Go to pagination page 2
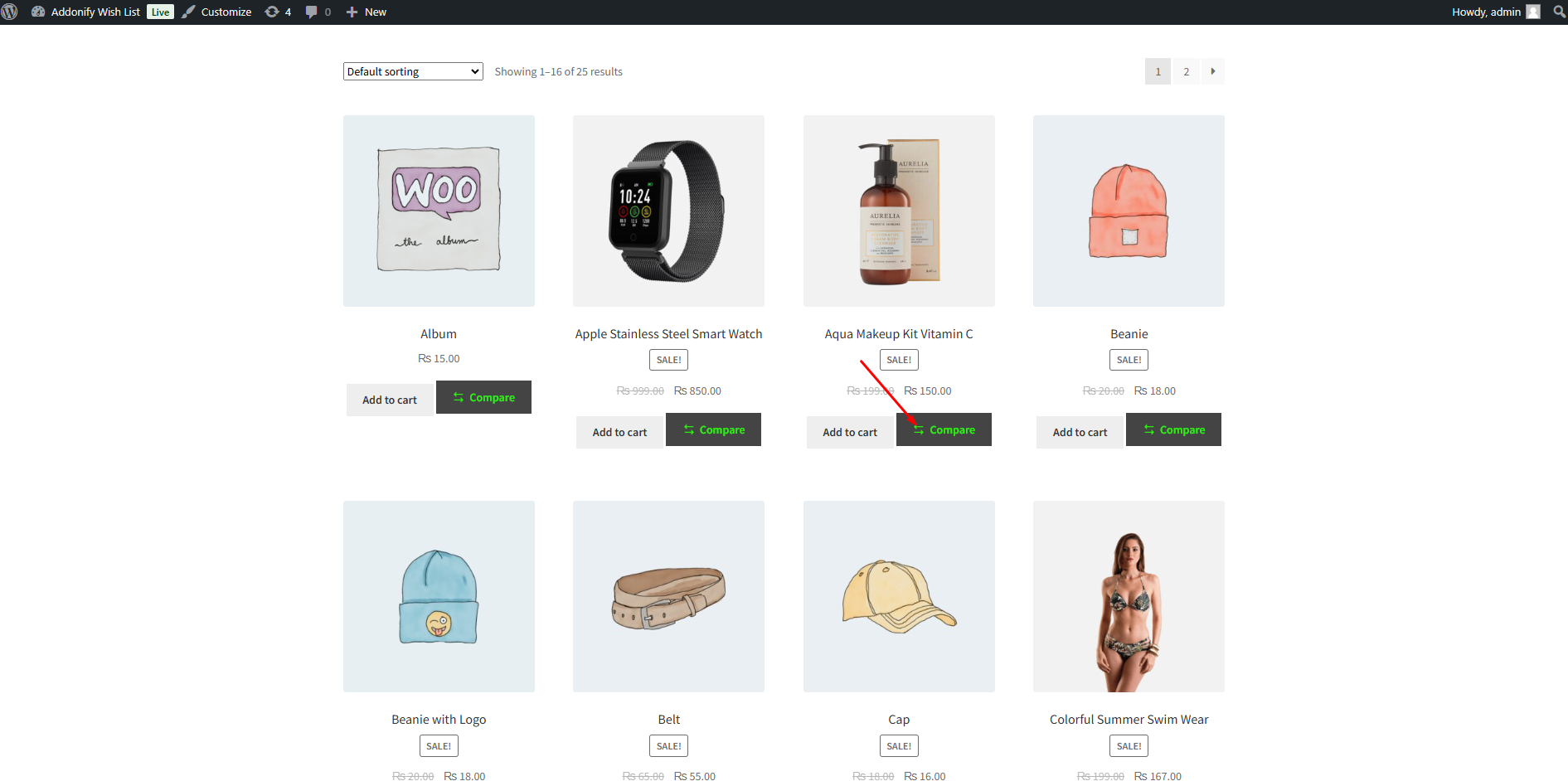1568x781 pixels. pos(1186,71)
